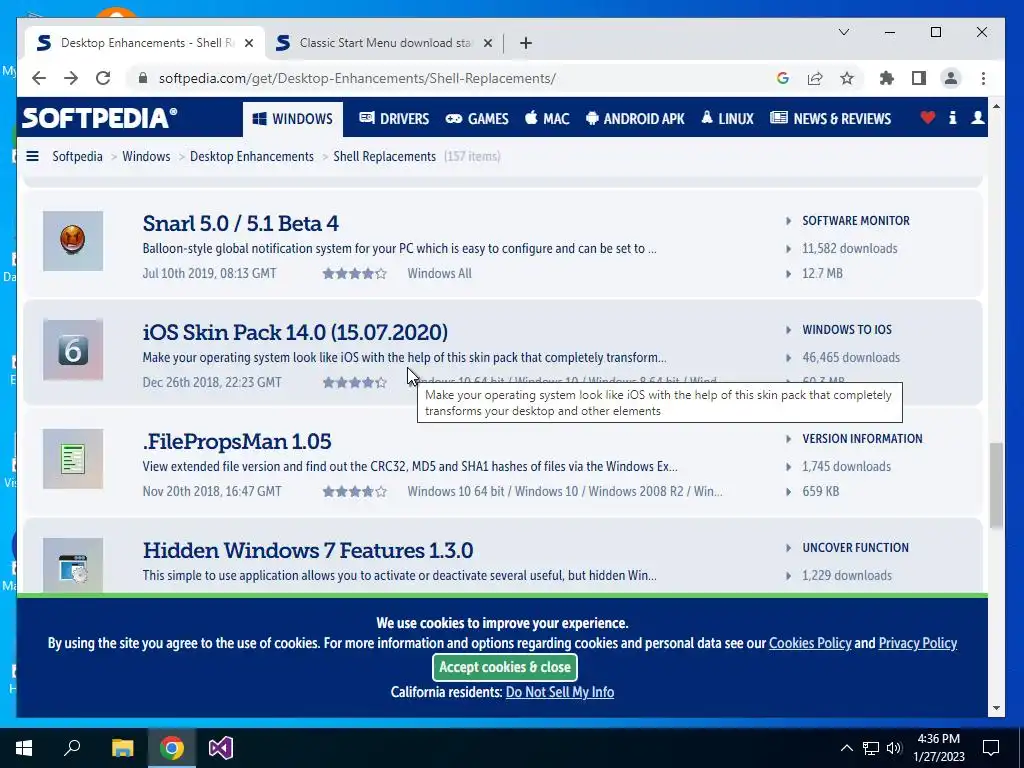Screen dimensions: 1024x768
Task: Bookmark this page with the star icon
Action: coord(847,78)
